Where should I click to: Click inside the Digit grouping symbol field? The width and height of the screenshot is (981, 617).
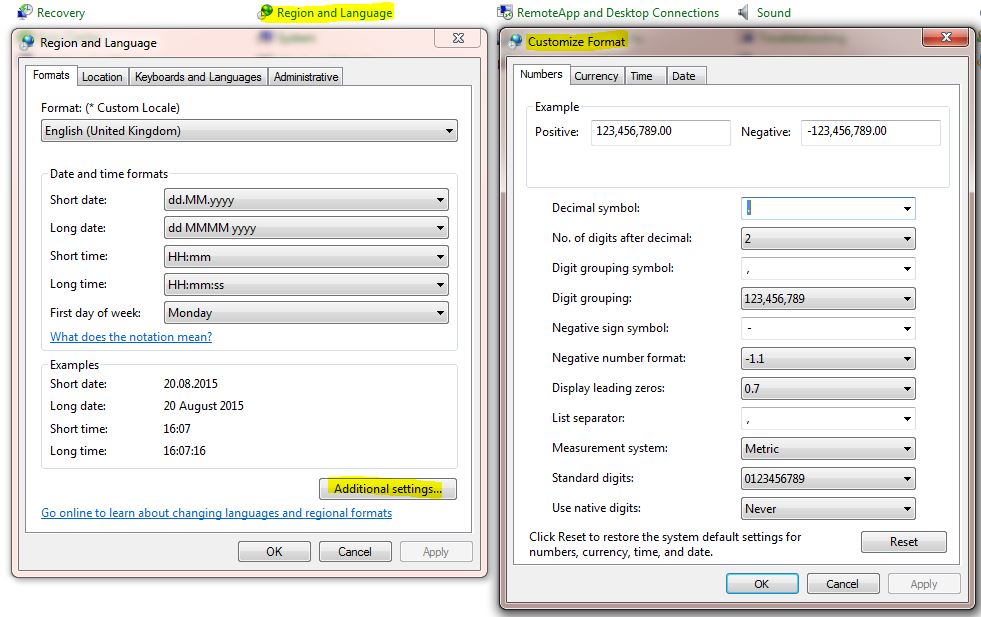tap(820, 268)
